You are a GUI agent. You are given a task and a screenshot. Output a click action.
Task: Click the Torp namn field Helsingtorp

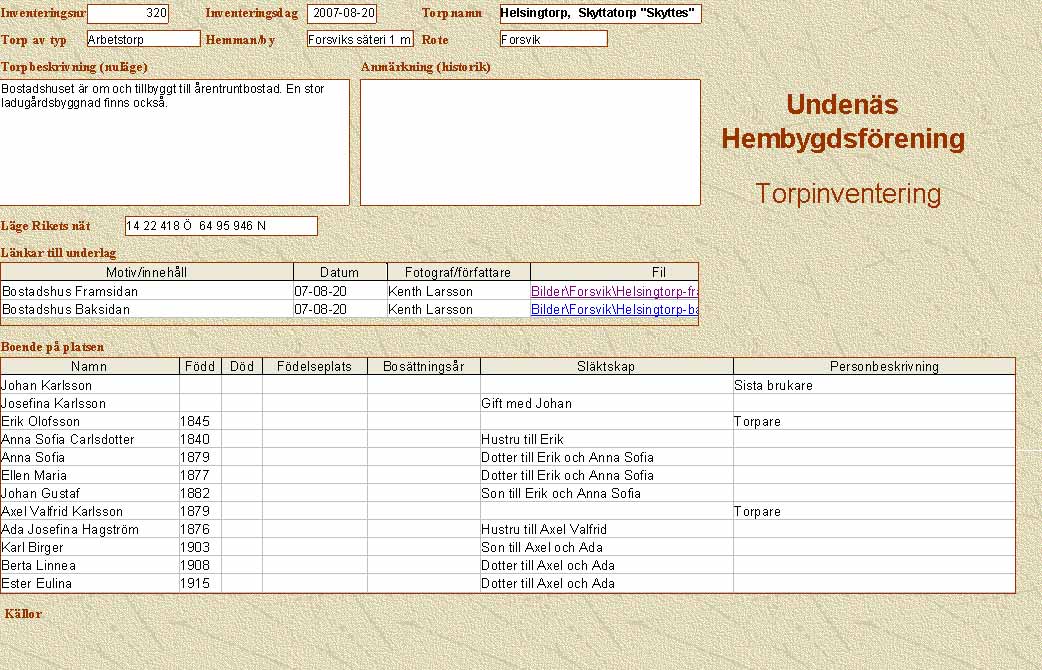[600, 14]
